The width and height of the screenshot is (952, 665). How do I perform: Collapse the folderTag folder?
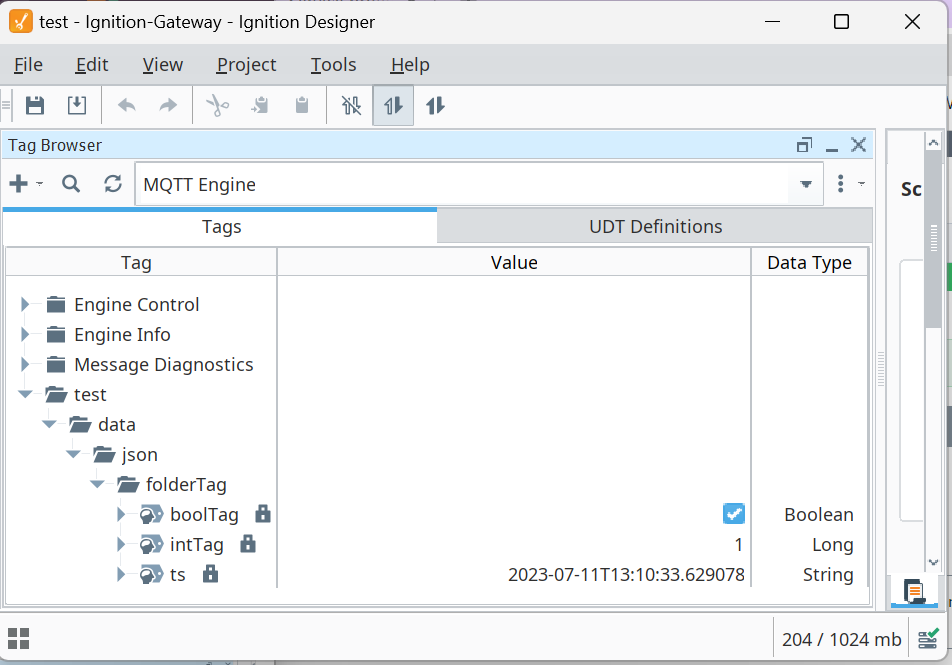(x=97, y=484)
